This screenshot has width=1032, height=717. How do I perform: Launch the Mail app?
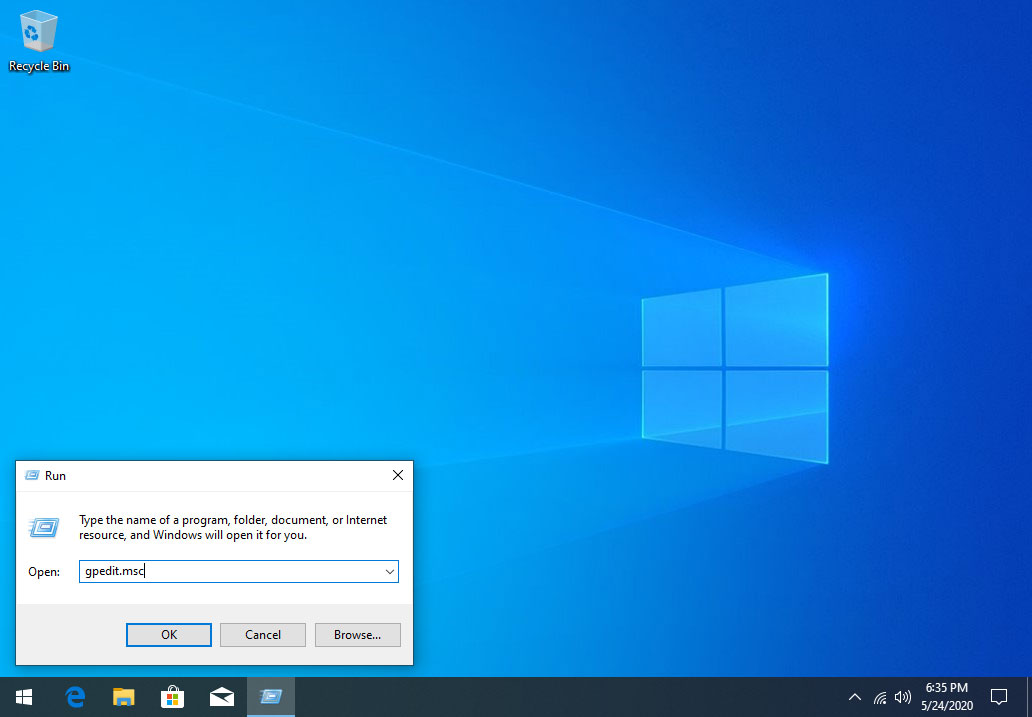pos(222,697)
